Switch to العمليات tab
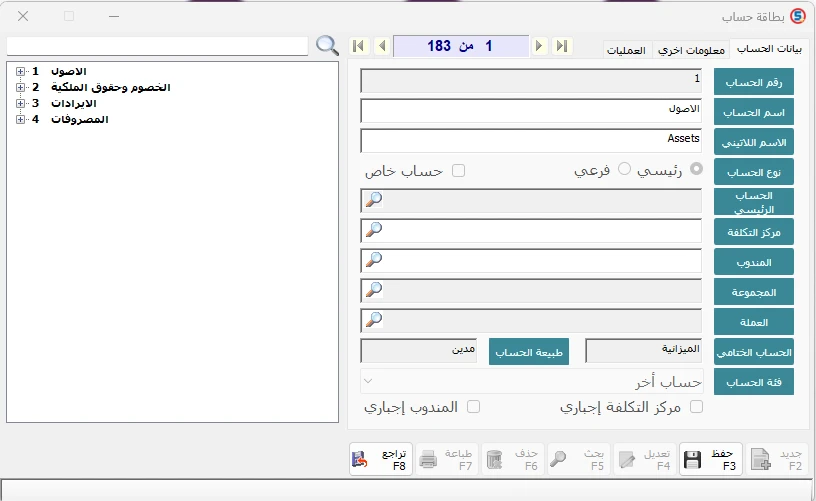The image size is (816, 501). (x=626, y=50)
